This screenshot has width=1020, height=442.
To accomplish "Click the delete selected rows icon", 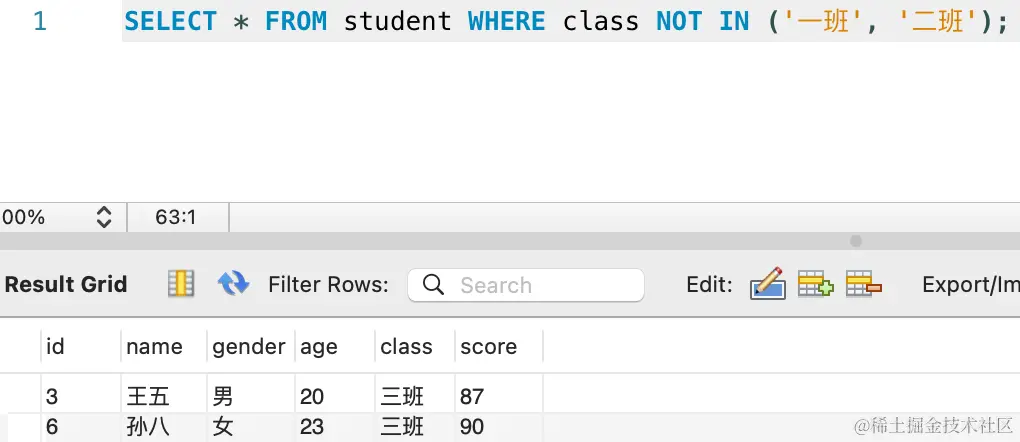I will coord(864,284).
